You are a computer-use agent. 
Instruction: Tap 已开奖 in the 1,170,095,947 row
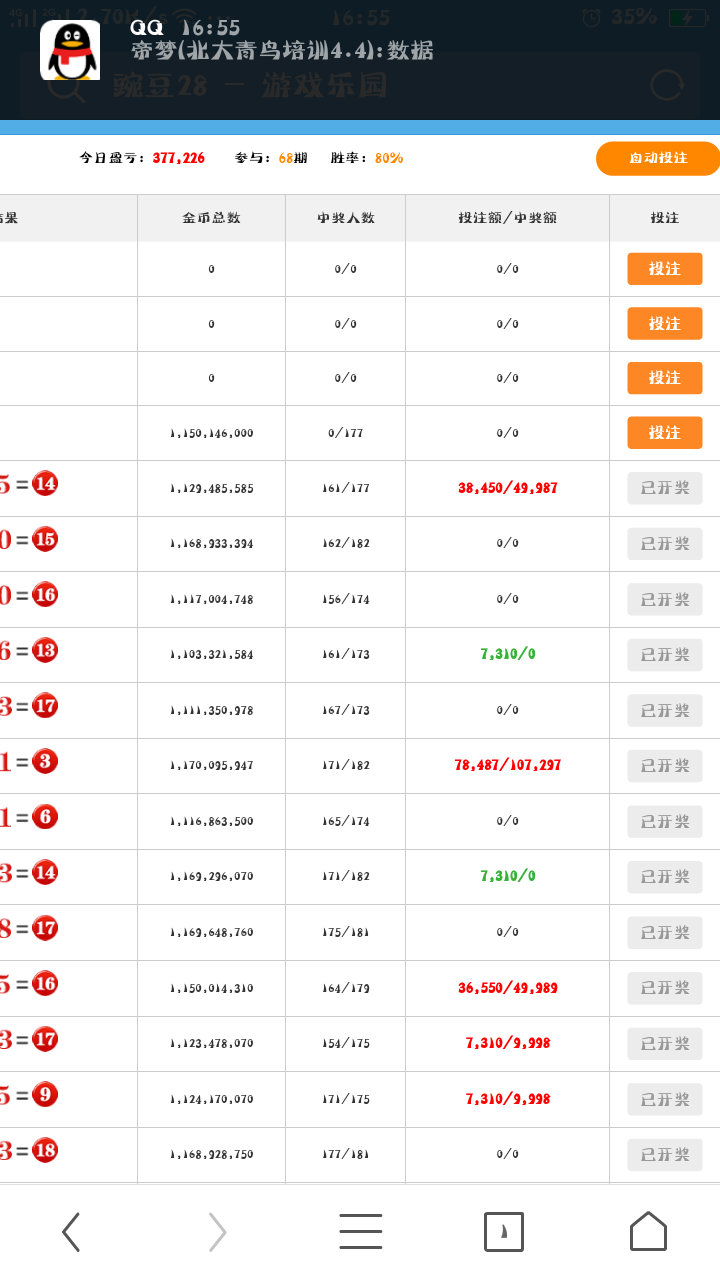point(665,766)
